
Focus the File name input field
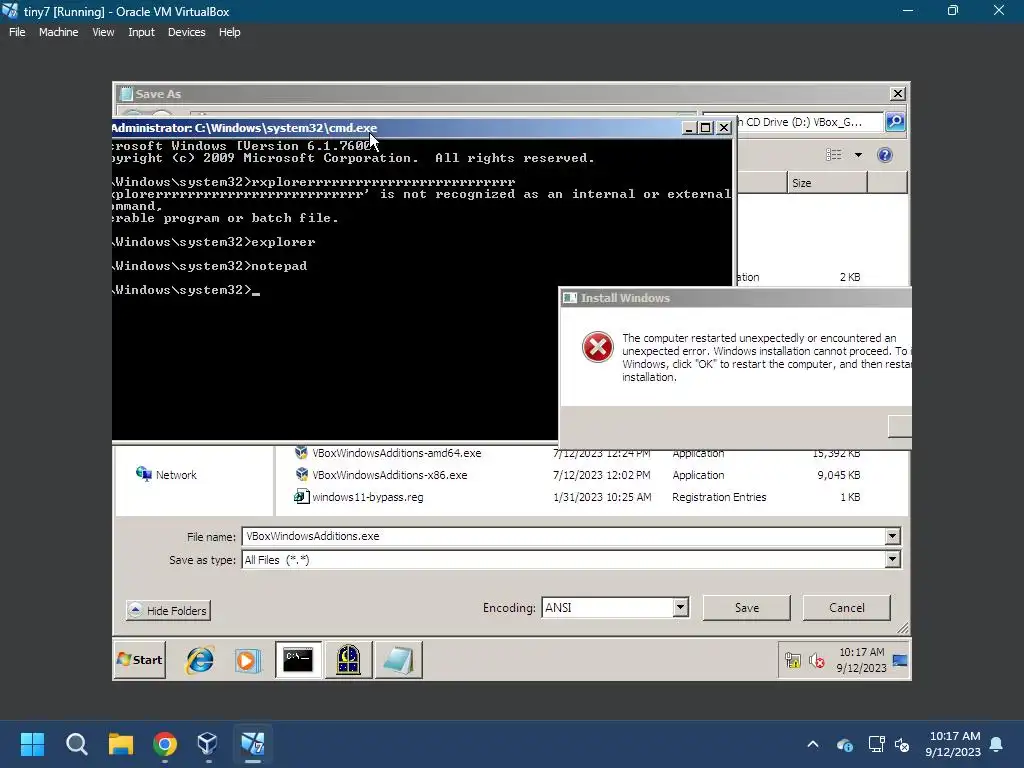(x=563, y=536)
